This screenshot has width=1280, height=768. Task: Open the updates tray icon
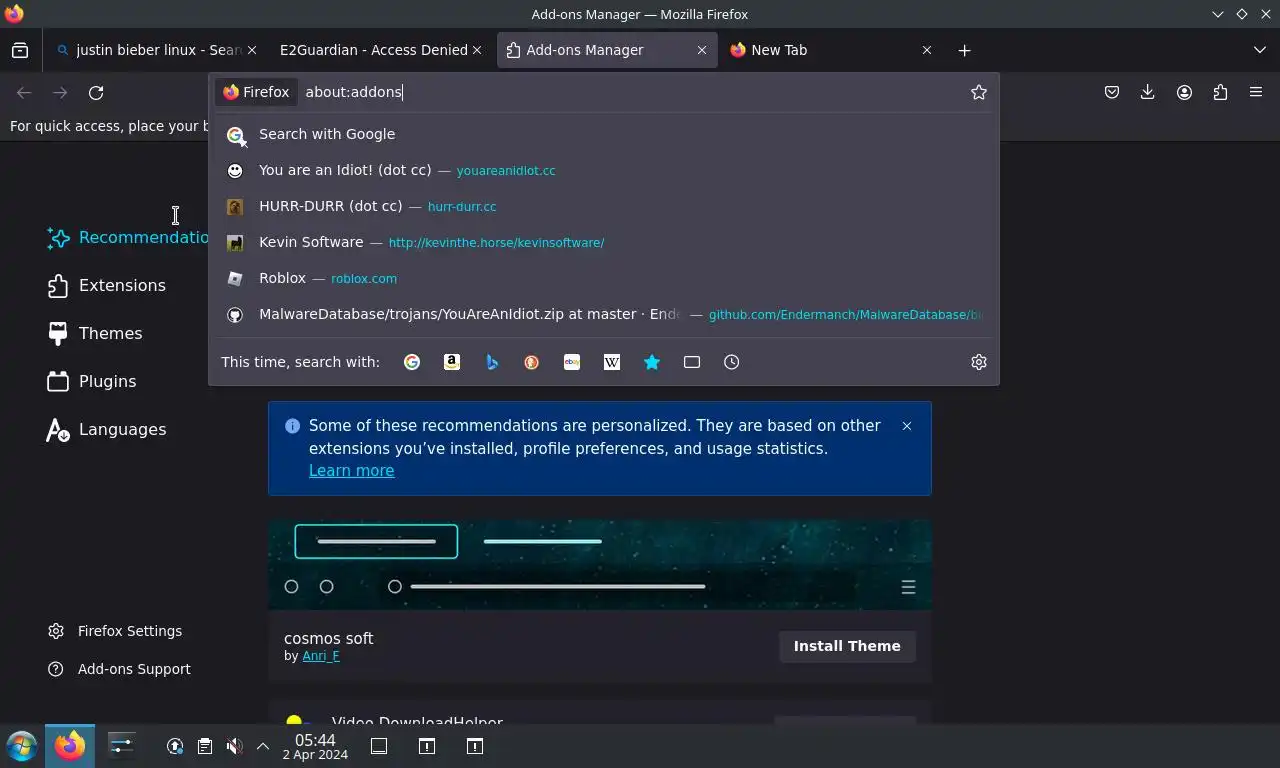point(175,746)
